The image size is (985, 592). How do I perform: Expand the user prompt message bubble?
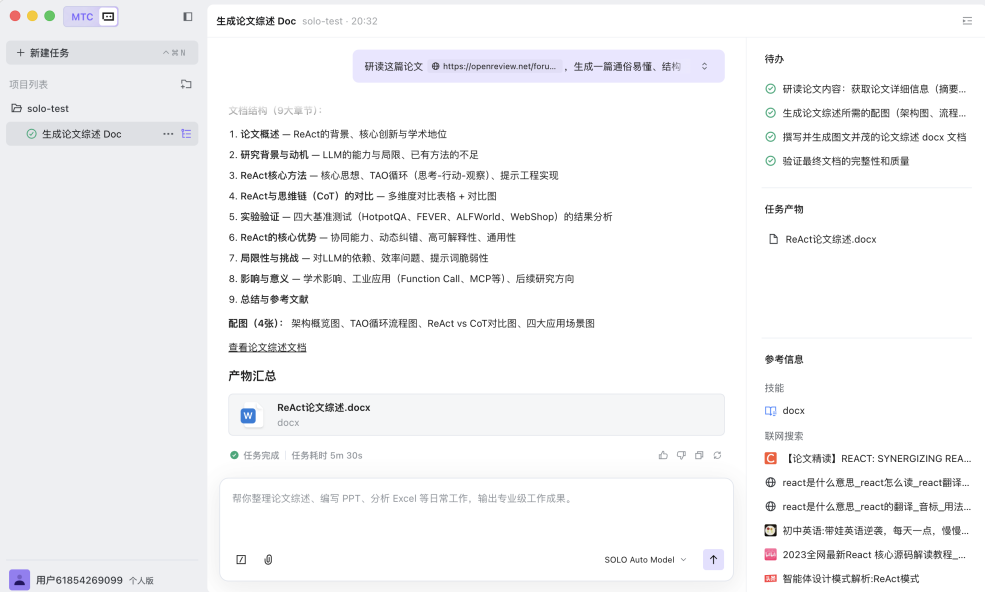tap(704, 66)
